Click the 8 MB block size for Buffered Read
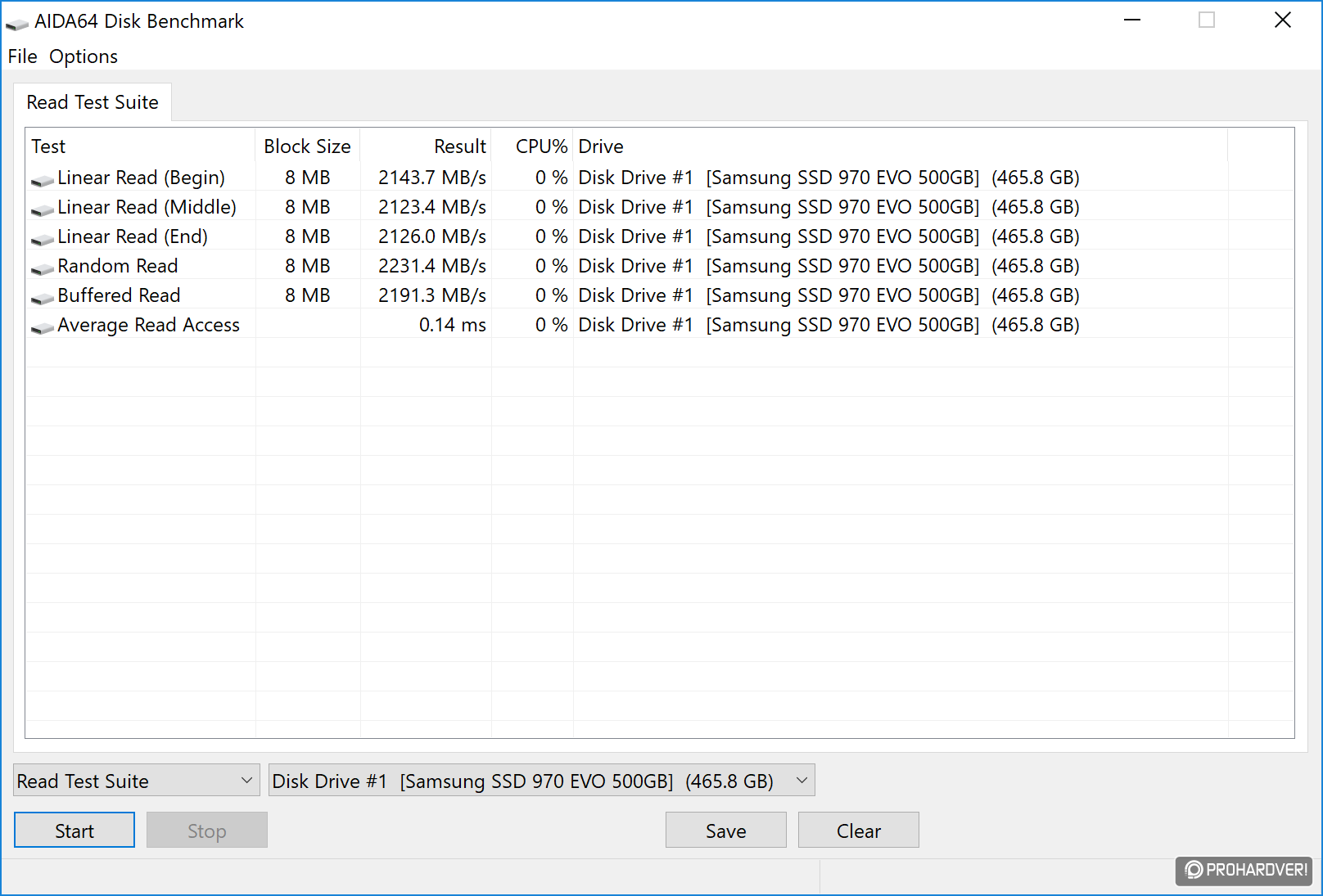Screen dimensions: 1323x896 pyautogui.click(x=308, y=295)
